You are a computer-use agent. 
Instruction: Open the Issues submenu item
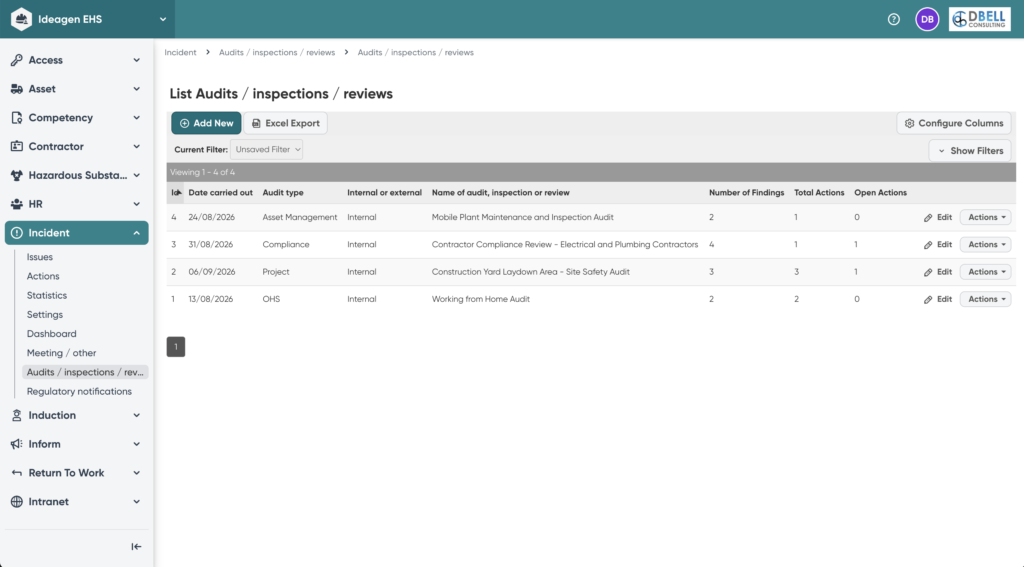coord(40,257)
